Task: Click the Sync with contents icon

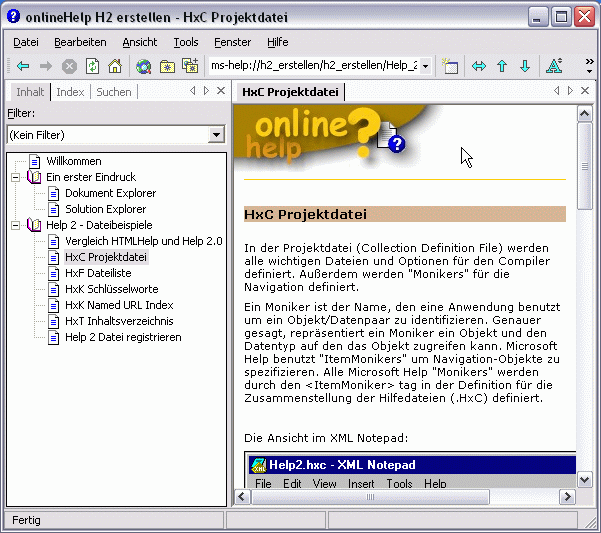Action: point(478,67)
